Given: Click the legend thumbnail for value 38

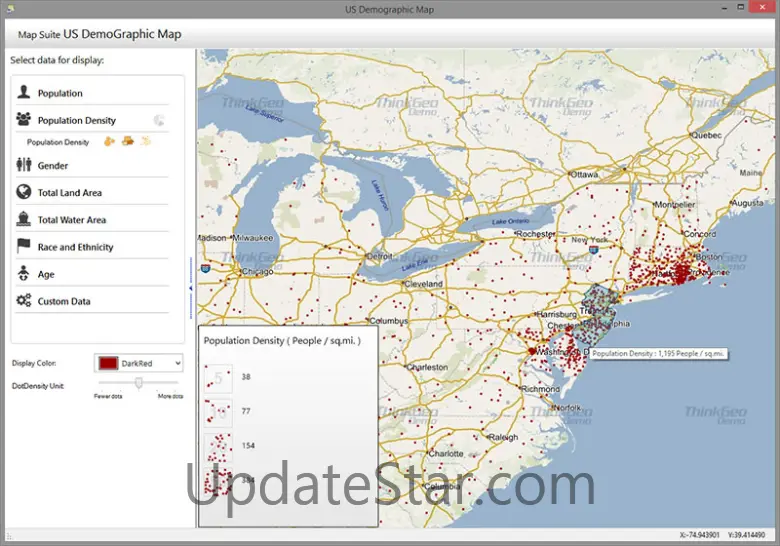Looking at the screenshot, I should tap(218, 377).
